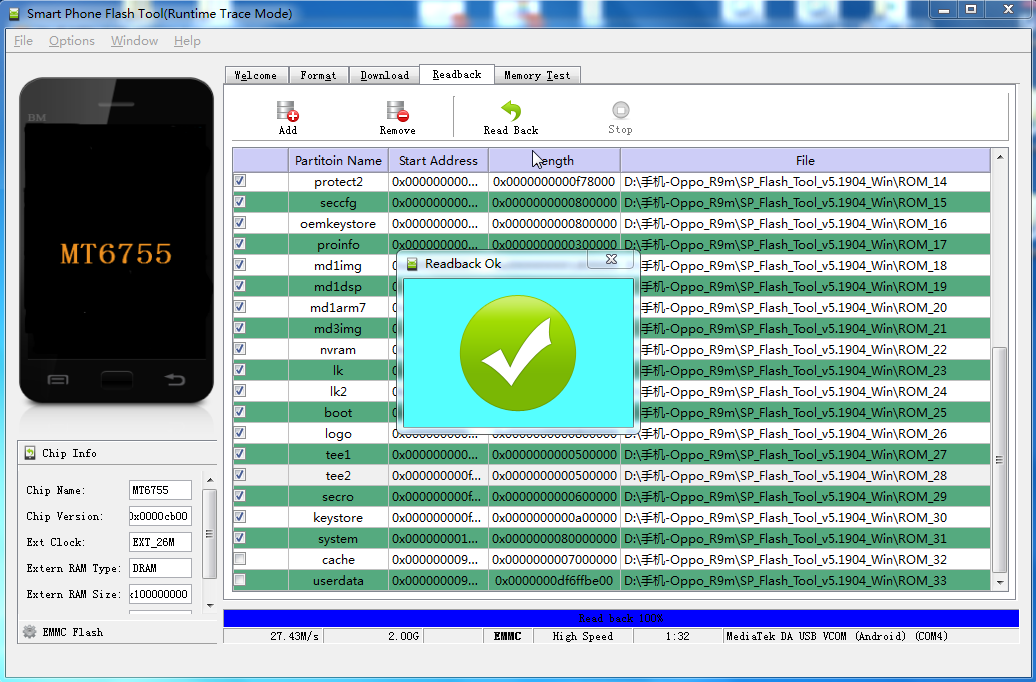Click the secro partition name cell
1036x682 pixels.
(338, 496)
